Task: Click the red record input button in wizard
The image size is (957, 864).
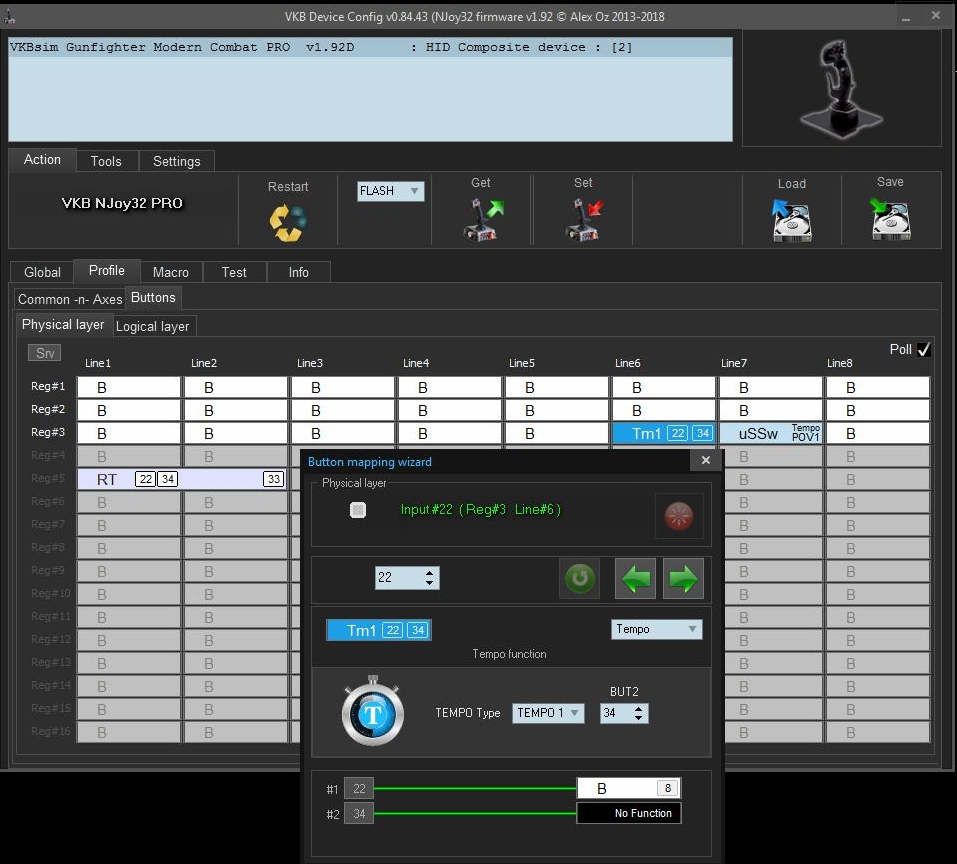Action: (678, 516)
